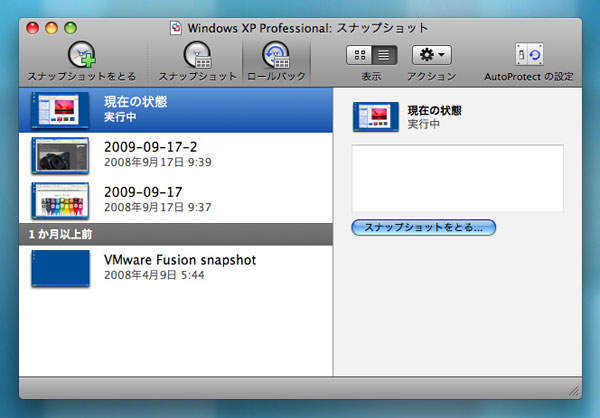
Task: Click the window resize grip corner
Action: pos(574,391)
